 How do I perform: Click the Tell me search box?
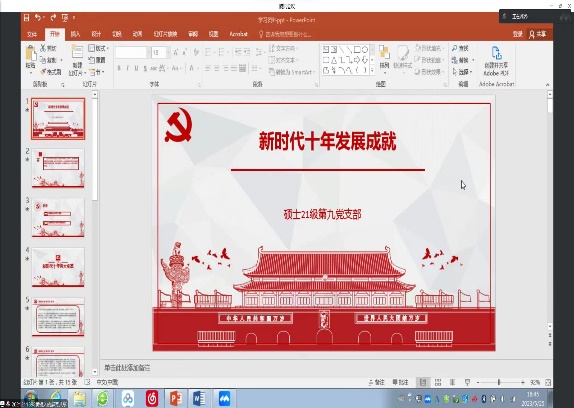tap(285, 34)
